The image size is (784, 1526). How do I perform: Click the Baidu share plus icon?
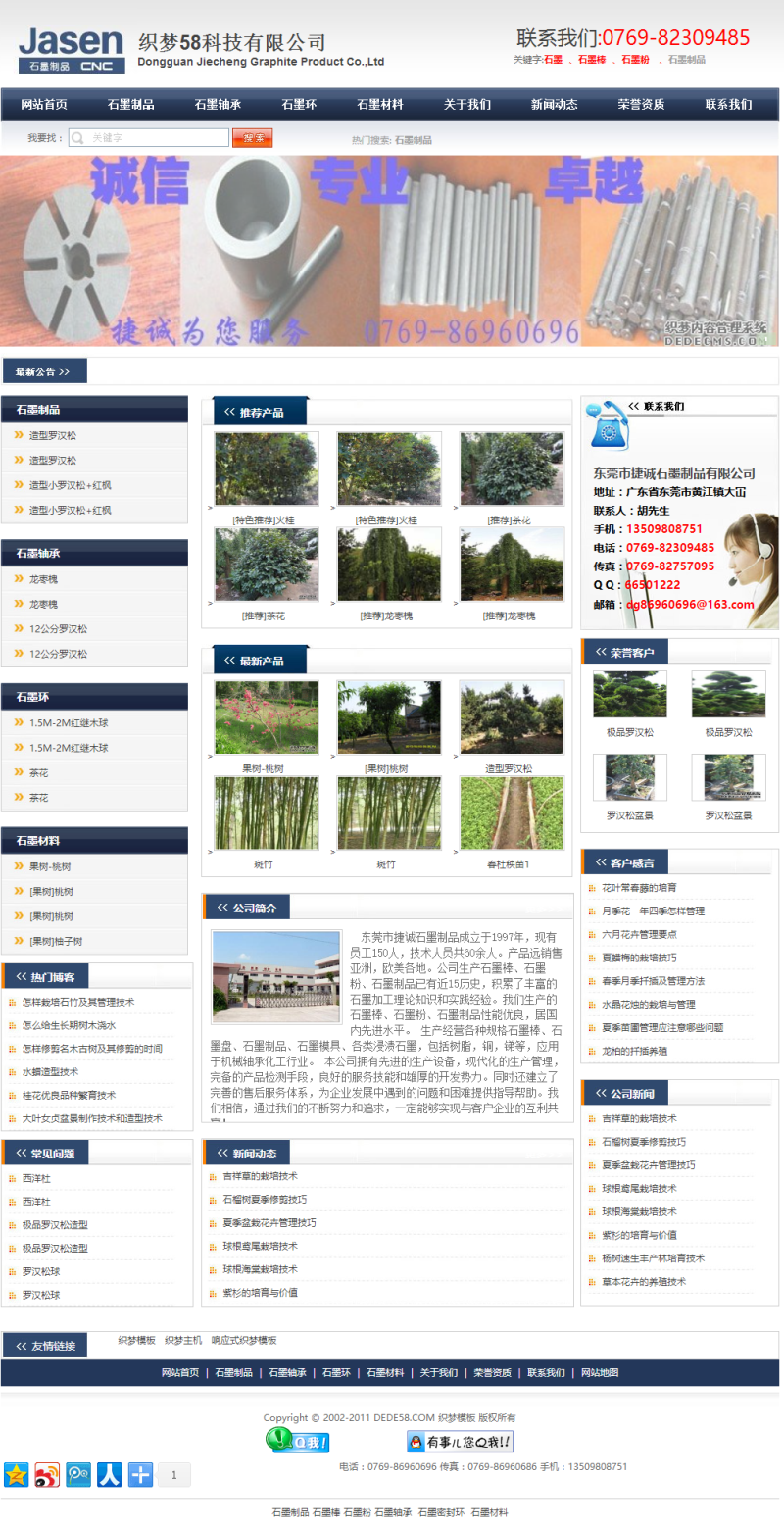pos(139,1474)
